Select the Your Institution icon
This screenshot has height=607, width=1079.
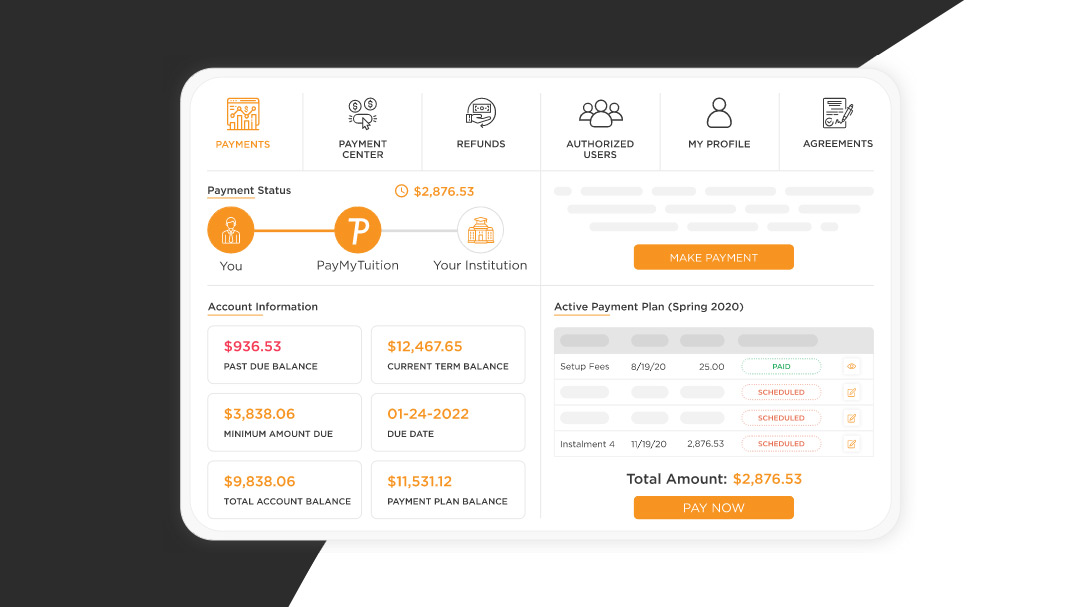481,228
